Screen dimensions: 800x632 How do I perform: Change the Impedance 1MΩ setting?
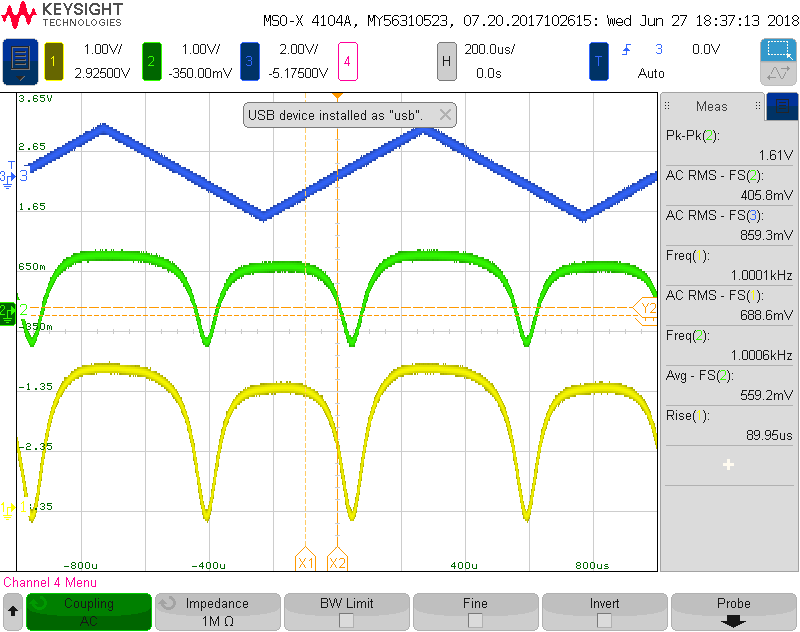(218, 612)
